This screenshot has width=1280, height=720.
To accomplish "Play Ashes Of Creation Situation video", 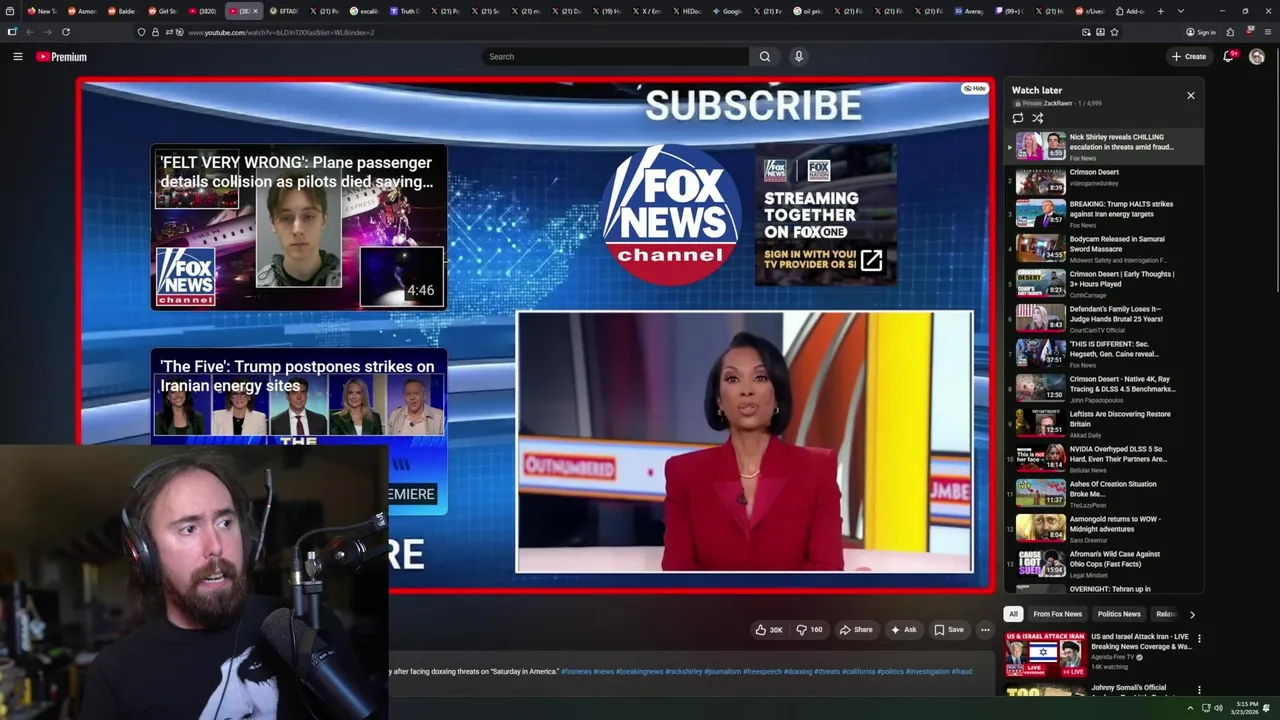I will [1104, 494].
